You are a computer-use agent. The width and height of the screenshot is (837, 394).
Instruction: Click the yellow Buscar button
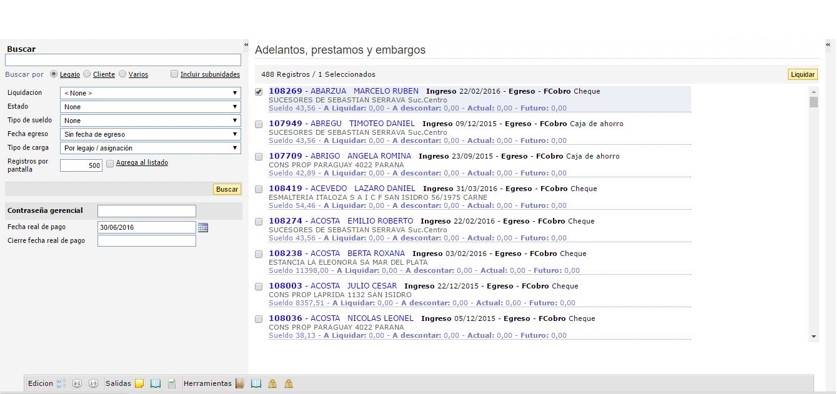(227, 190)
